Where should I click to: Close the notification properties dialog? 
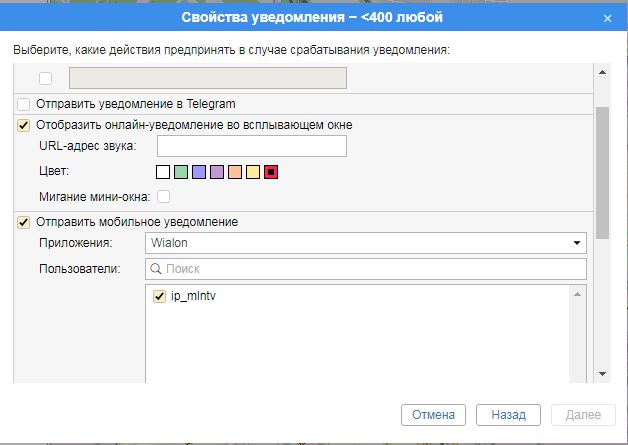pyautogui.click(x=607, y=18)
